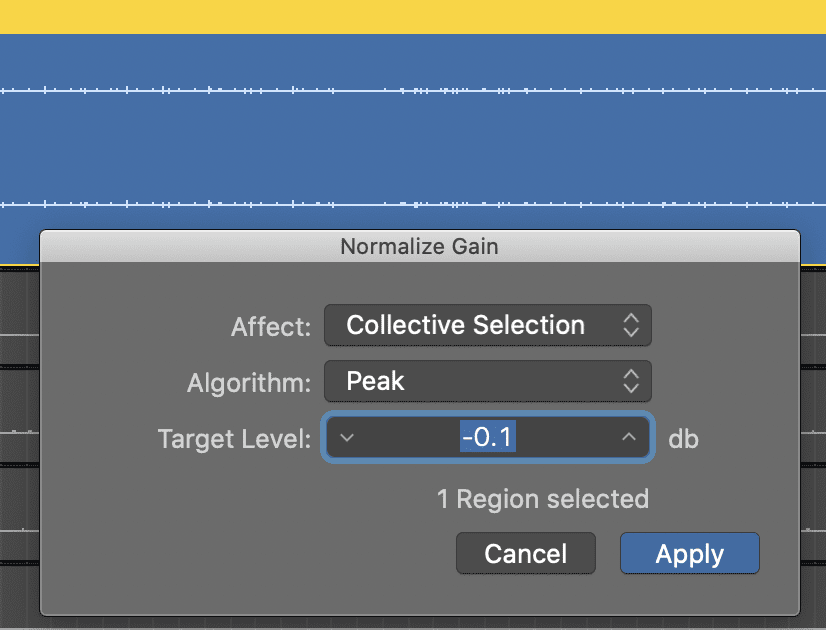Cancel the Normalize Gain dialog
This screenshot has width=826, height=630.
tap(526, 553)
